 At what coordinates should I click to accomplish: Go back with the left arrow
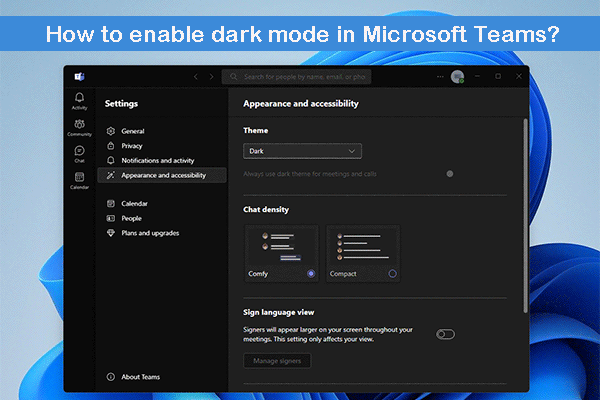point(196,77)
